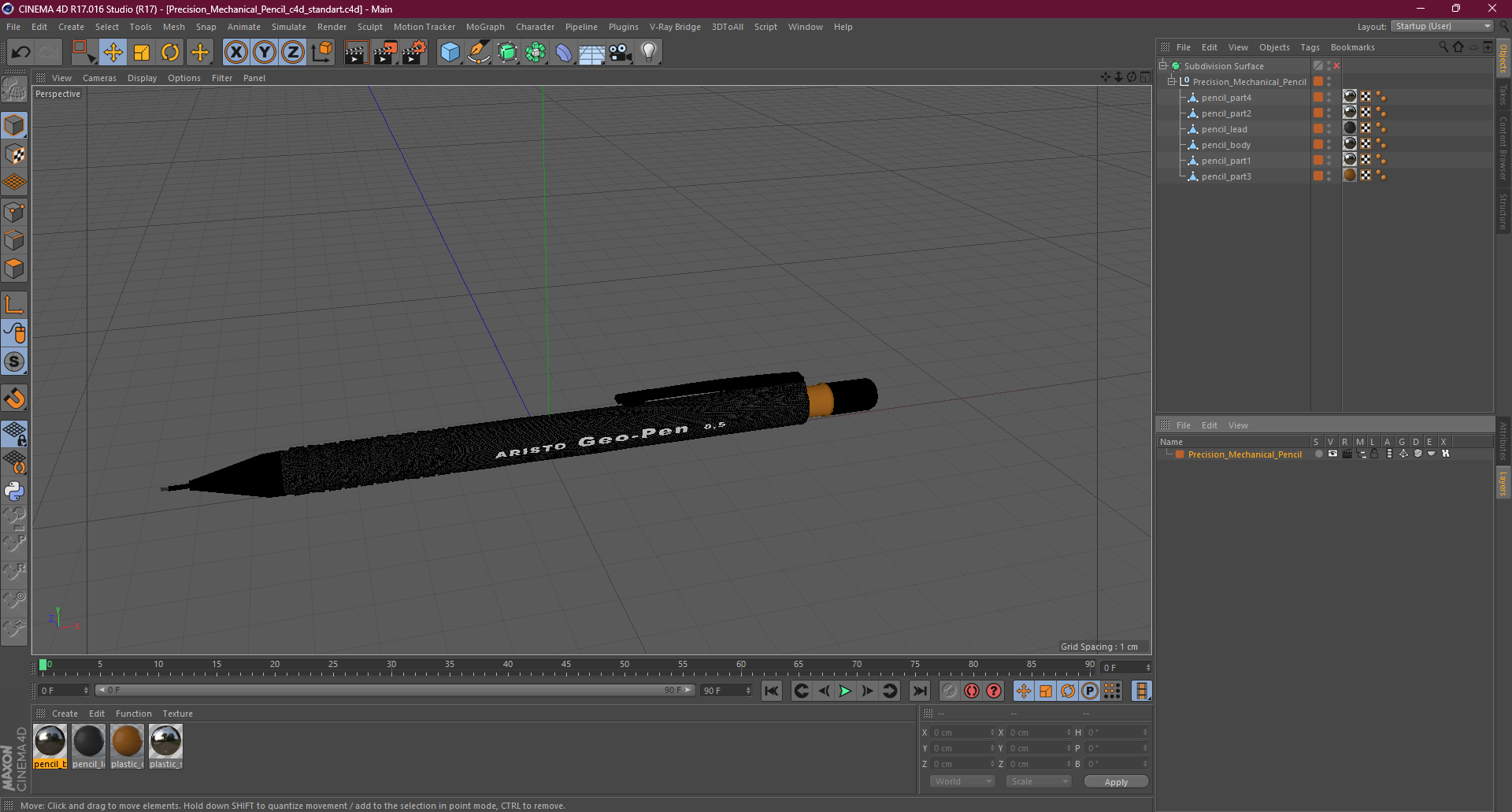Select pencil_part4 object
The image size is (1512, 812).
tap(1226, 98)
